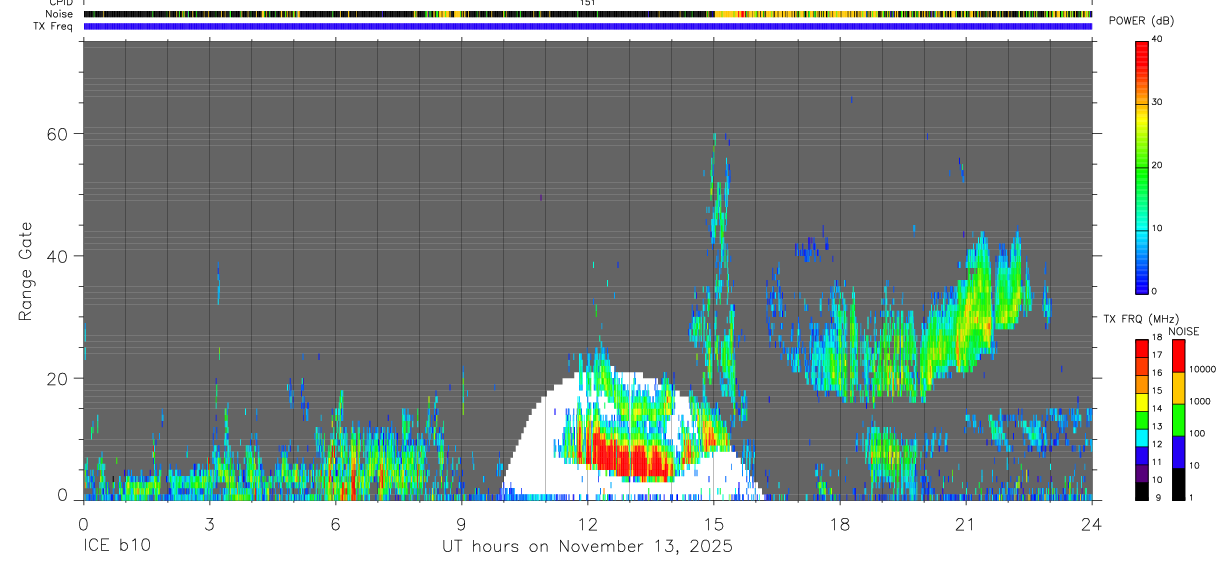Click the CPID value "151"
The height and width of the screenshot is (567, 1228).
tap(587, 3)
